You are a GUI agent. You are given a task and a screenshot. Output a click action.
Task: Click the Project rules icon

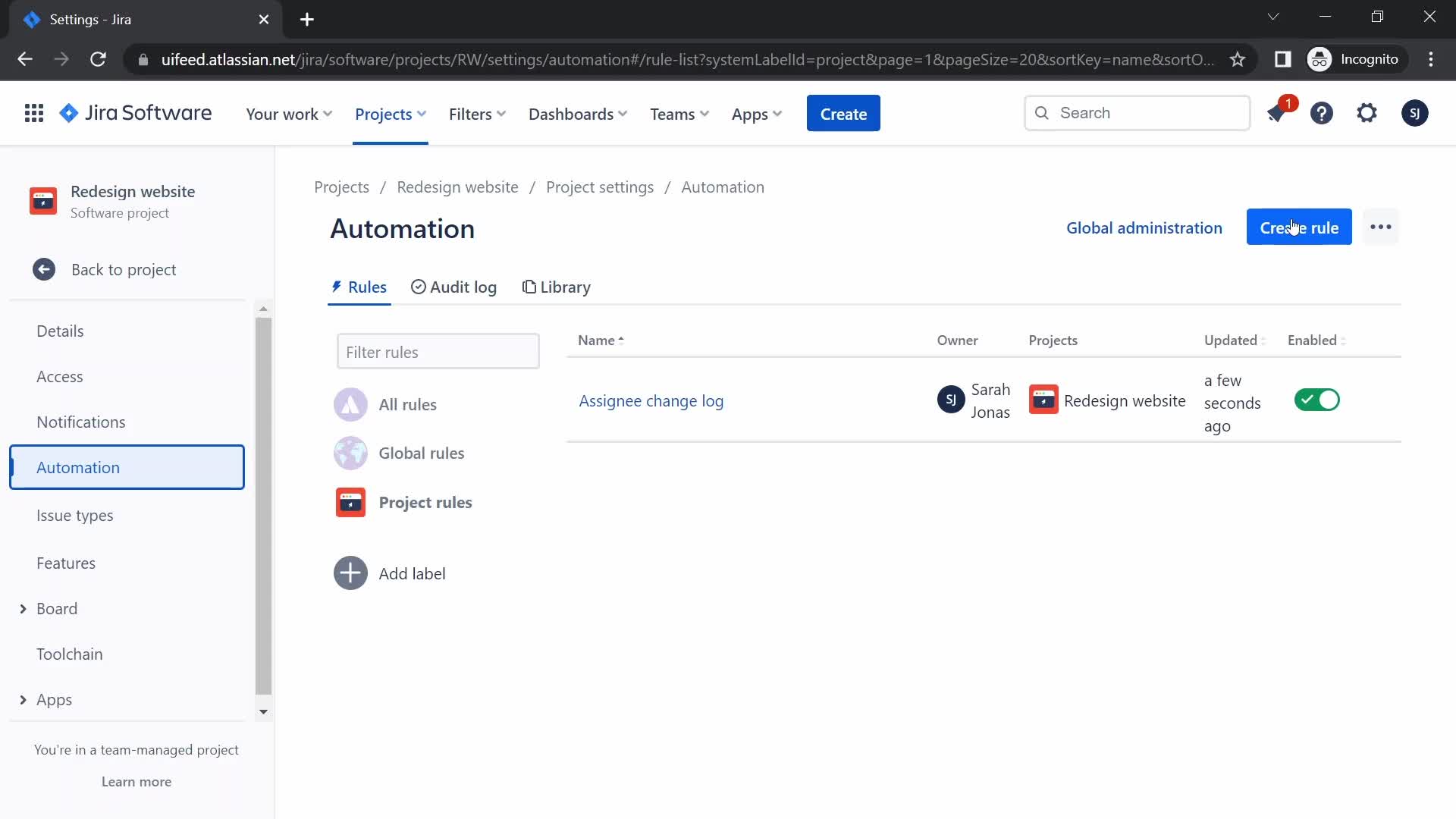(x=351, y=501)
